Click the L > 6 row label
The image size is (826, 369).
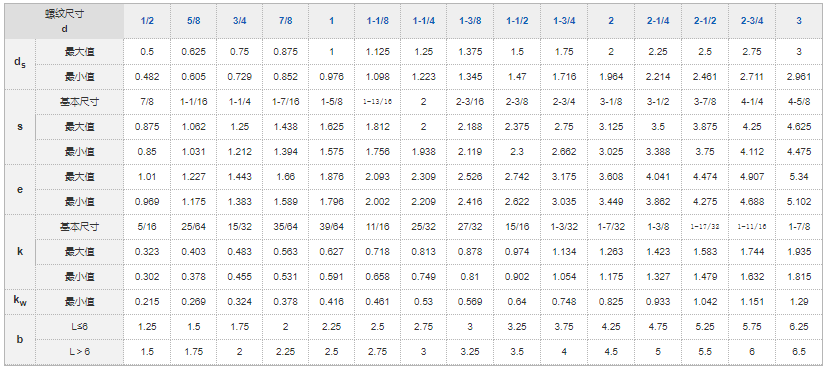click(80, 352)
